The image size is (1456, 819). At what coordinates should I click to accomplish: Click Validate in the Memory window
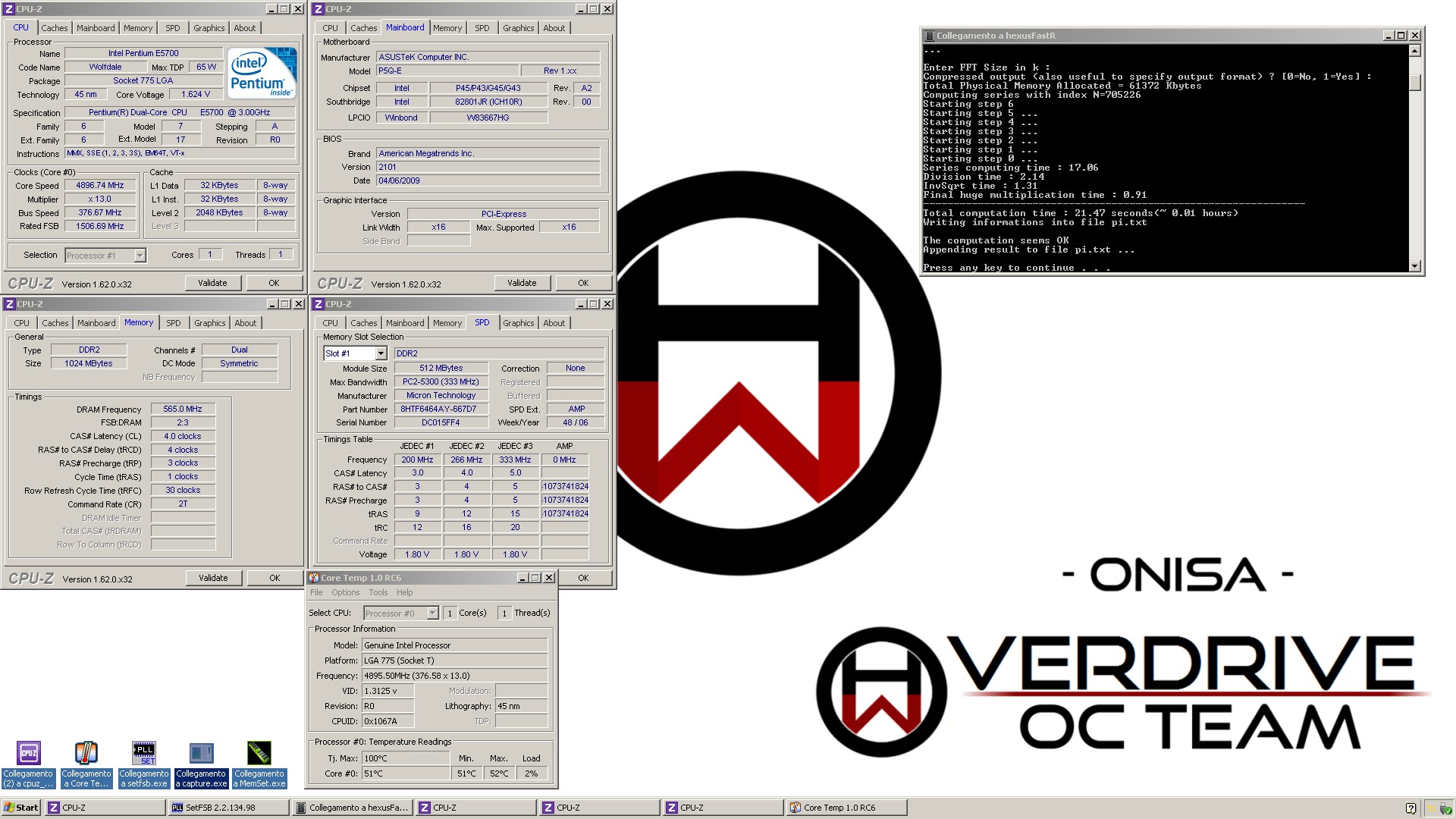tap(213, 578)
